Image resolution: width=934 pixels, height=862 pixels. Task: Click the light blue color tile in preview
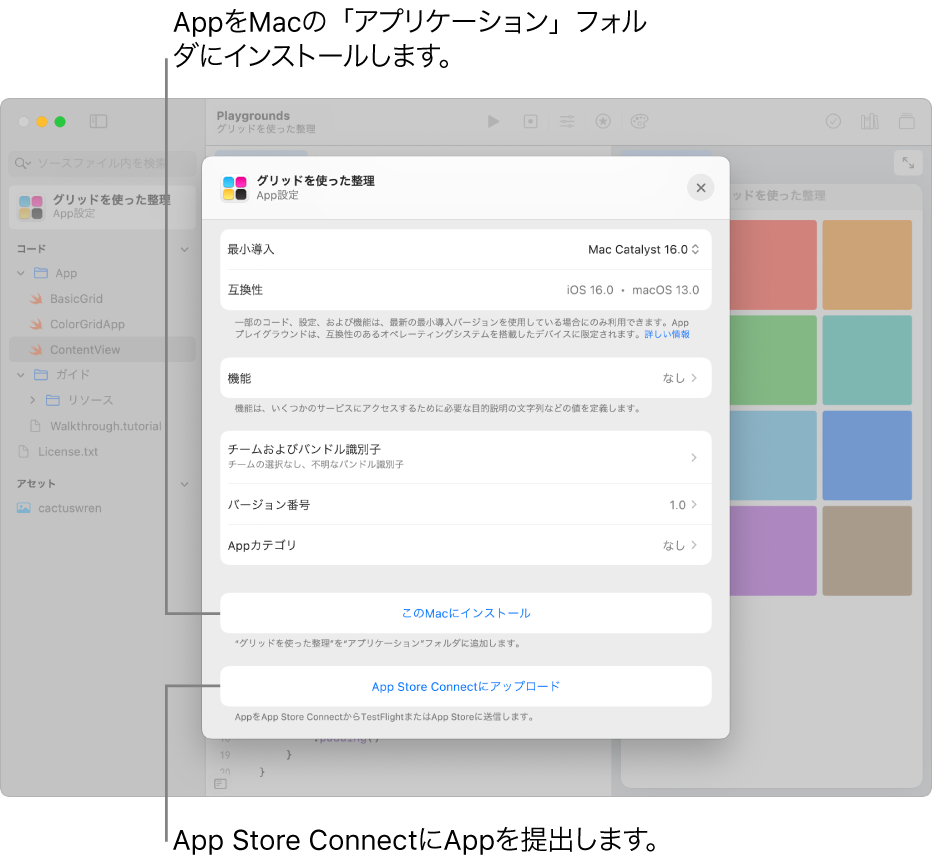click(x=773, y=455)
